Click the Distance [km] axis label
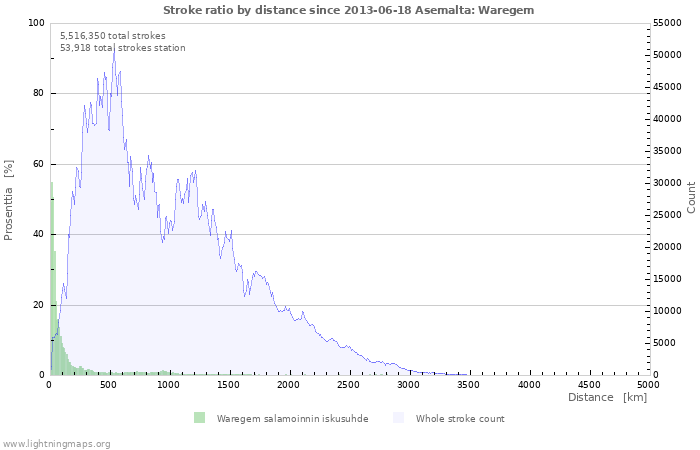 [x=607, y=397]
